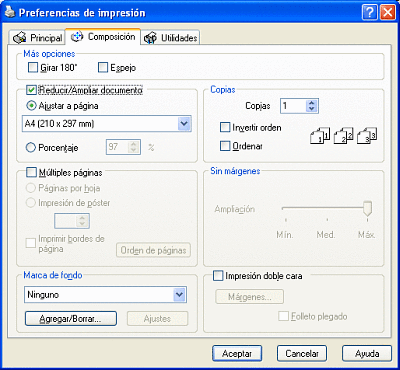Check the Invertir orden option

(x=225, y=127)
